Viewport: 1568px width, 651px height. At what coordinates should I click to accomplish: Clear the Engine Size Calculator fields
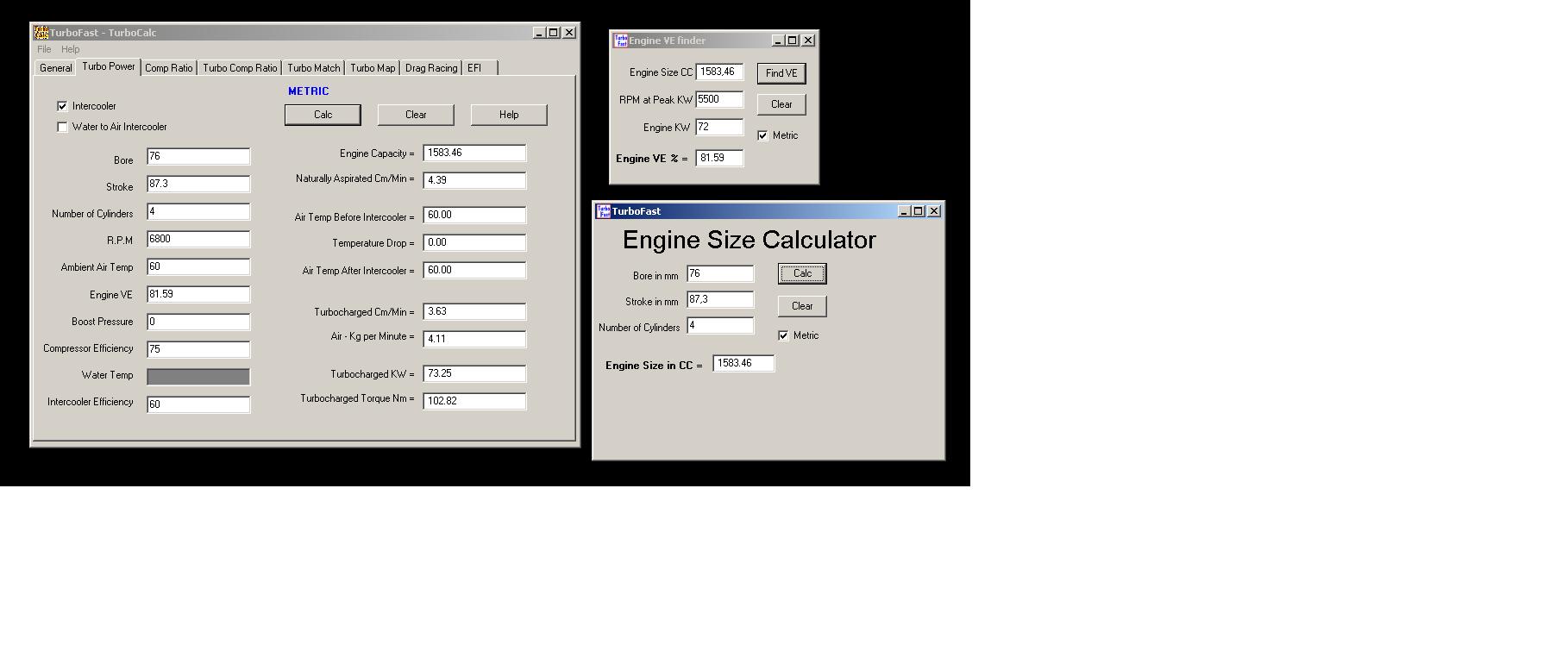pyautogui.click(x=802, y=306)
